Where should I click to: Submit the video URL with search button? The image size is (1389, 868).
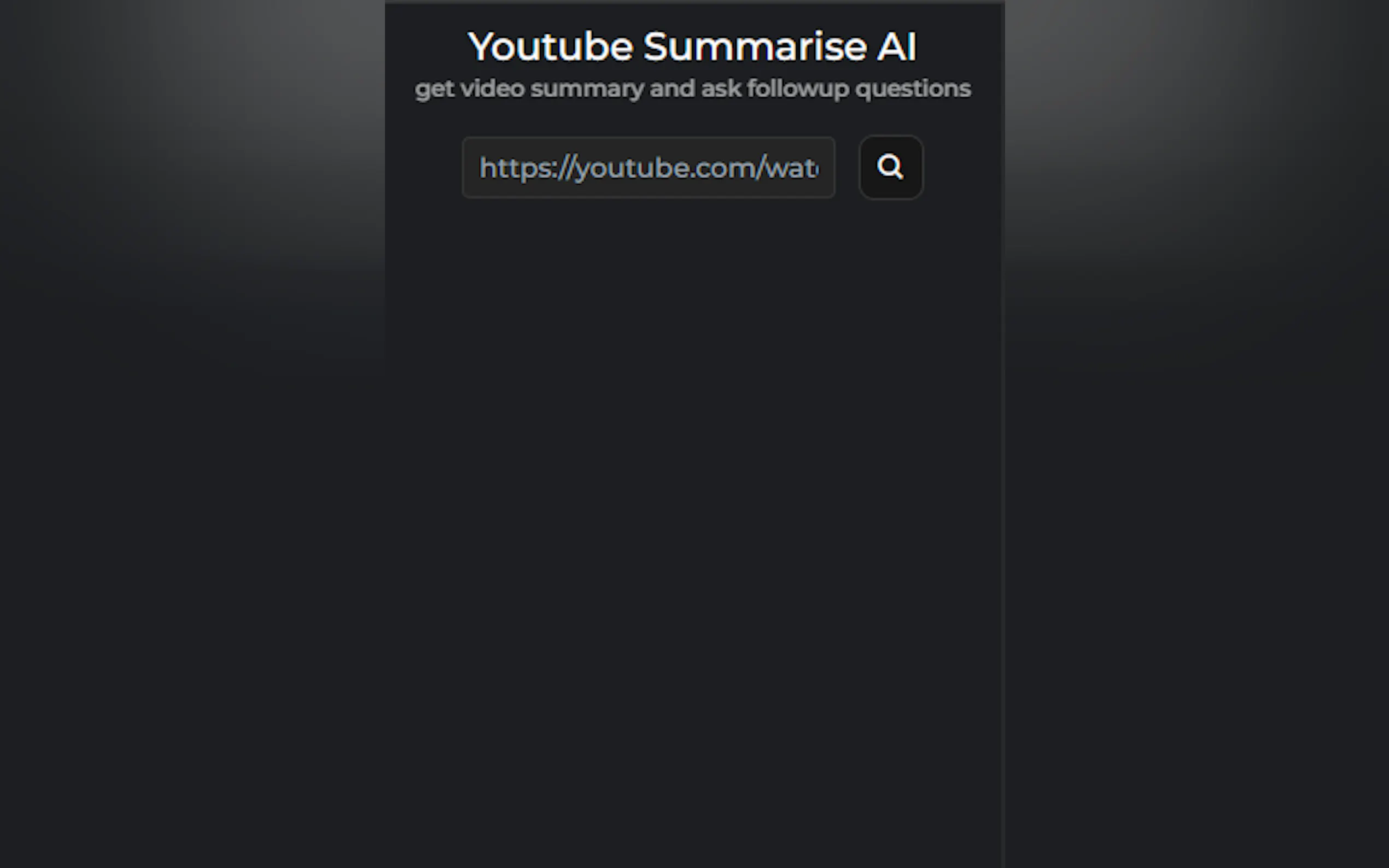[891, 167]
